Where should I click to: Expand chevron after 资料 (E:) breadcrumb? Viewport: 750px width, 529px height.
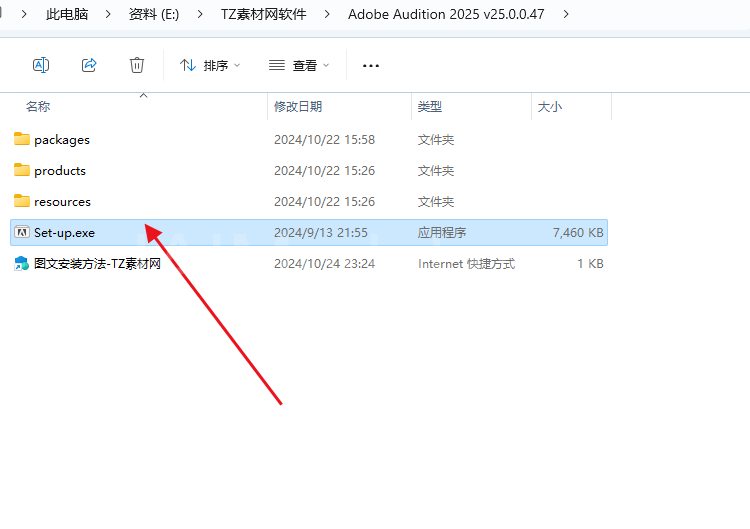[x=200, y=14]
